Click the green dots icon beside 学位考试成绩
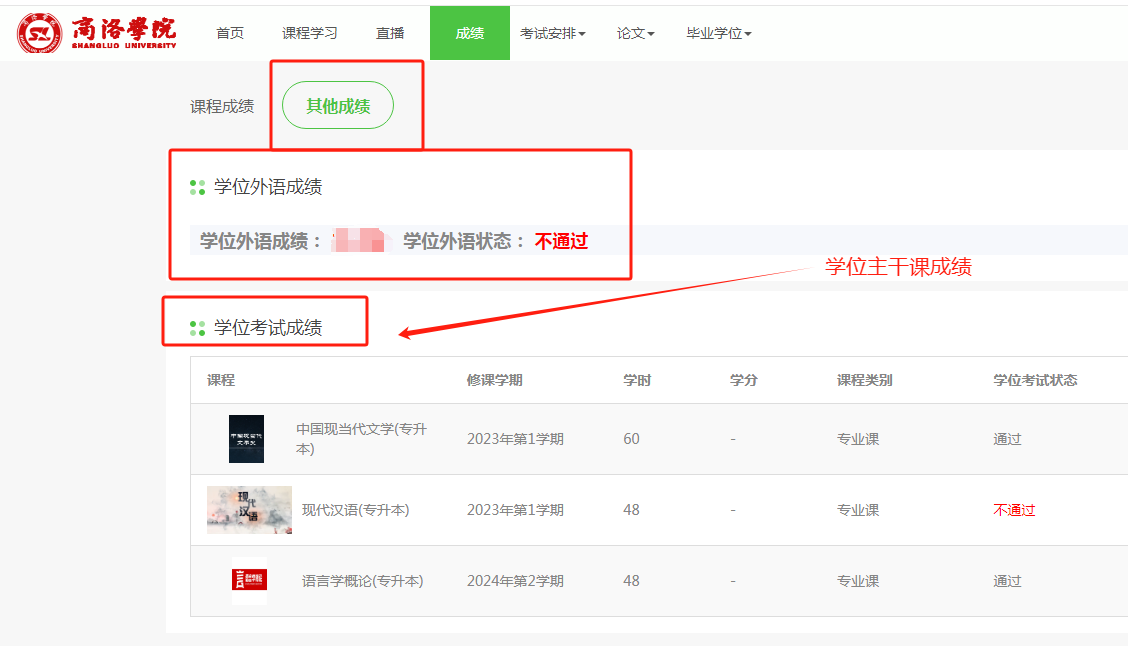The width and height of the screenshot is (1128, 646). pyautogui.click(x=197, y=328)
